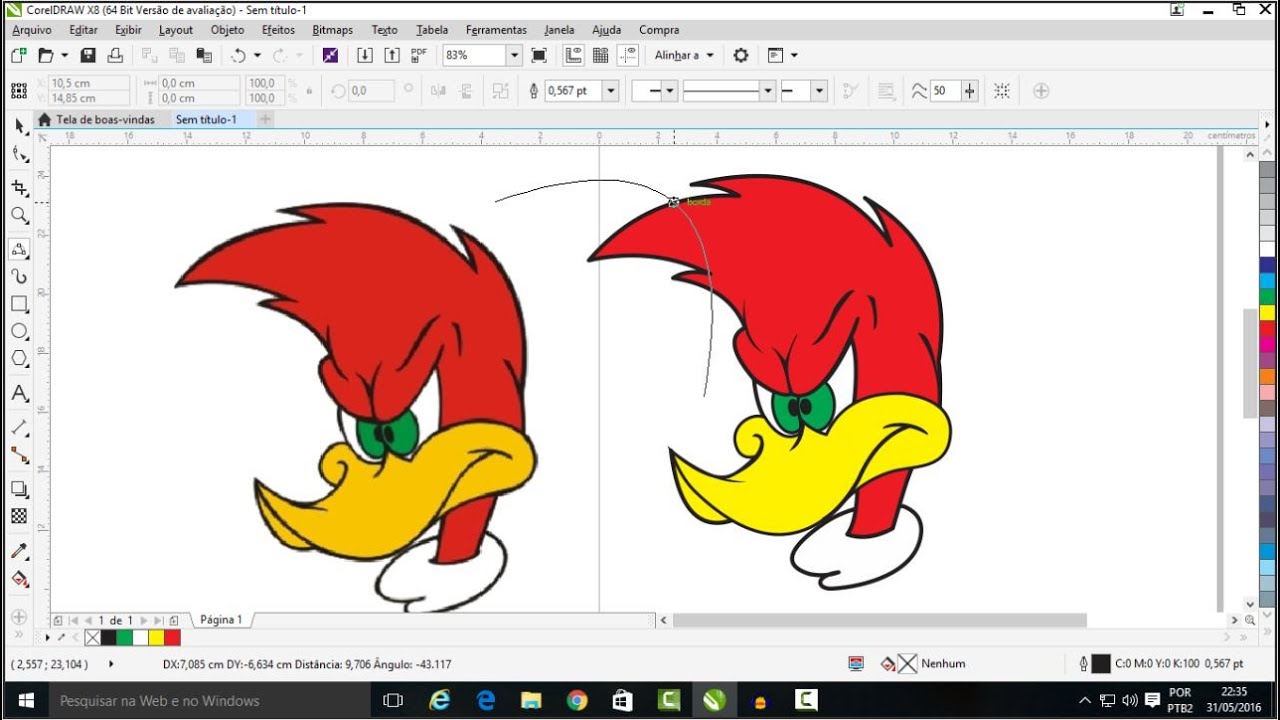Open the Bitmaps menu
Viewport: 1280px width, 720px height.
(x=333, y=30)
